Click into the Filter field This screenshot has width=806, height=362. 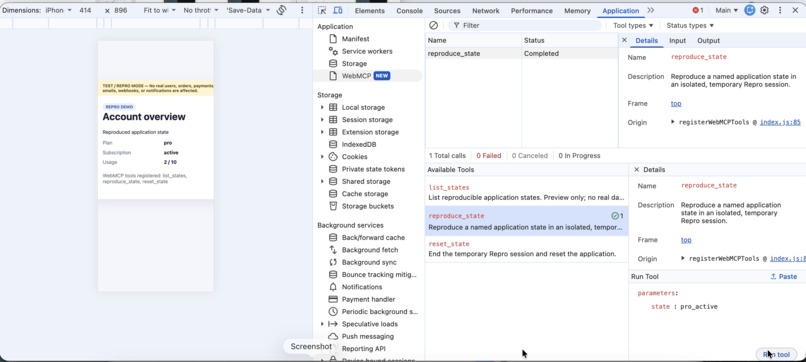point(524,25)
